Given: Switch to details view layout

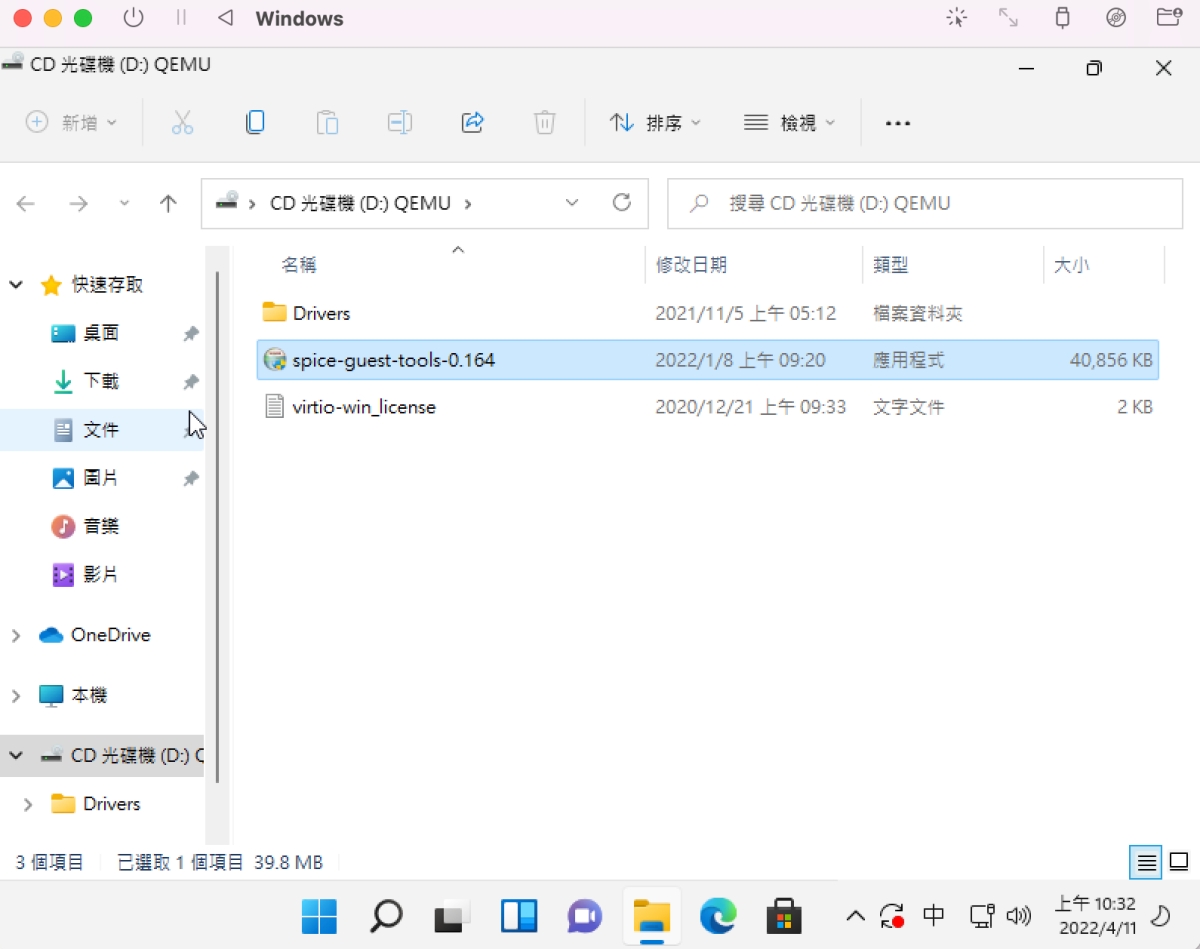Looking at the screenshot, I should [x=1146, y=862].
